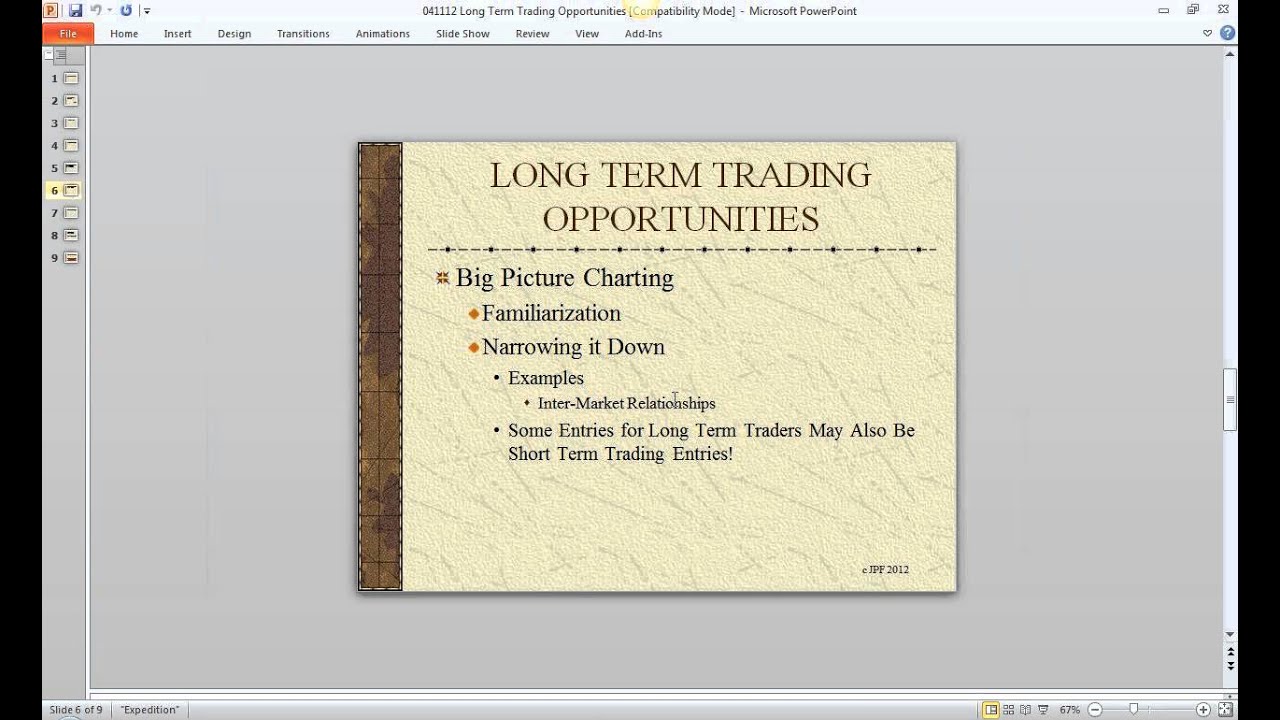
Task: Click the Zoom Out minus button
Action: pyautogui.click(x=1095, y=710)
